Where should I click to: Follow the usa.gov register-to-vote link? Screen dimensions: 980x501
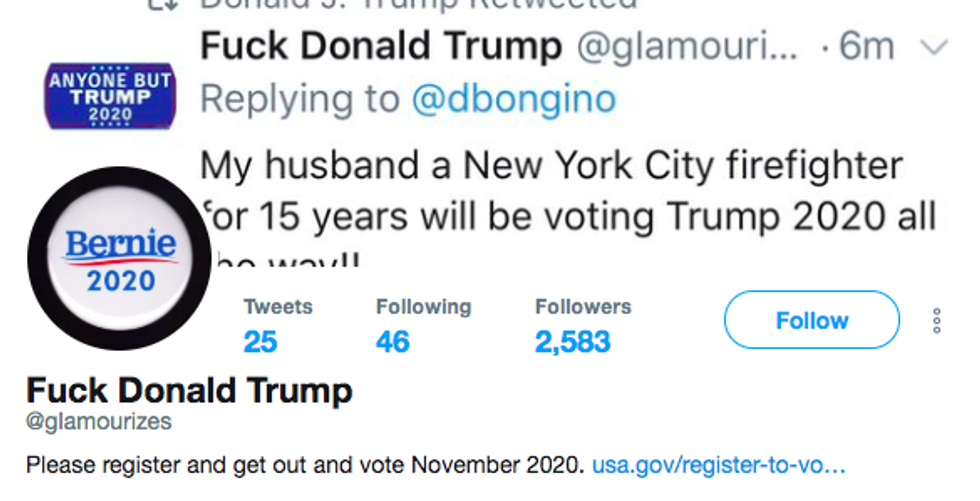coord(719,465)
